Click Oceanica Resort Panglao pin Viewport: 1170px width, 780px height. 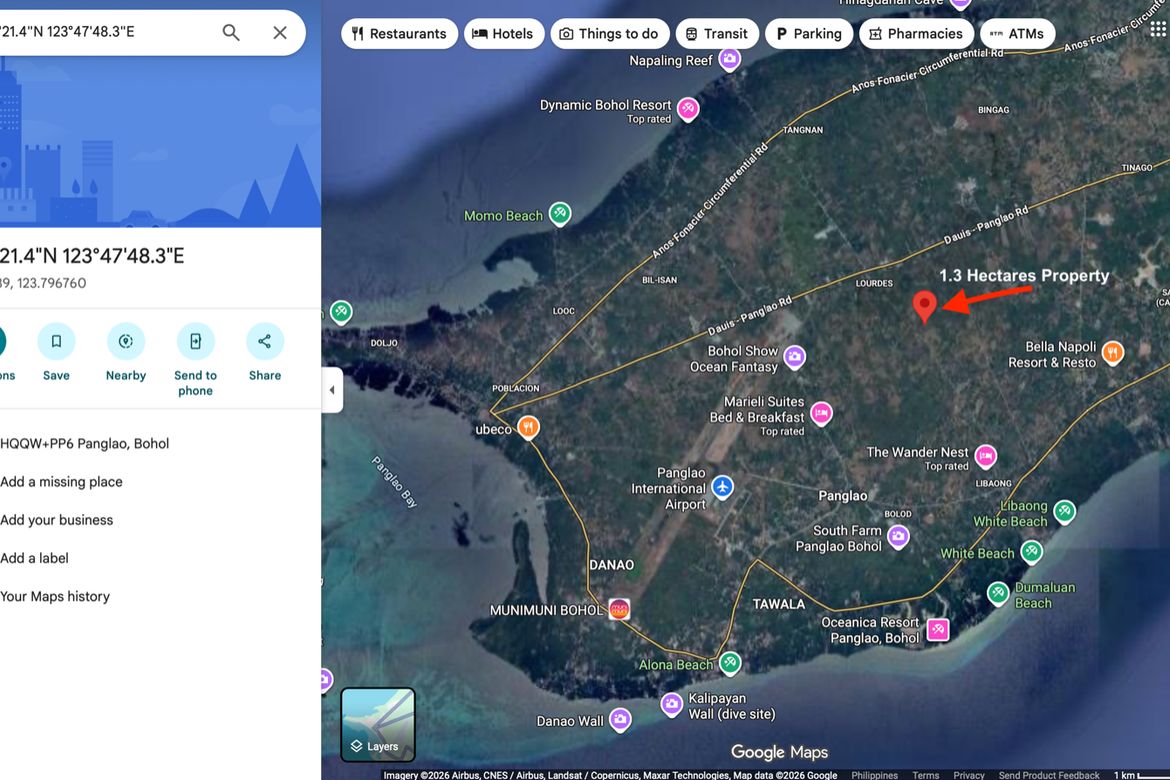tap(938, 629)
